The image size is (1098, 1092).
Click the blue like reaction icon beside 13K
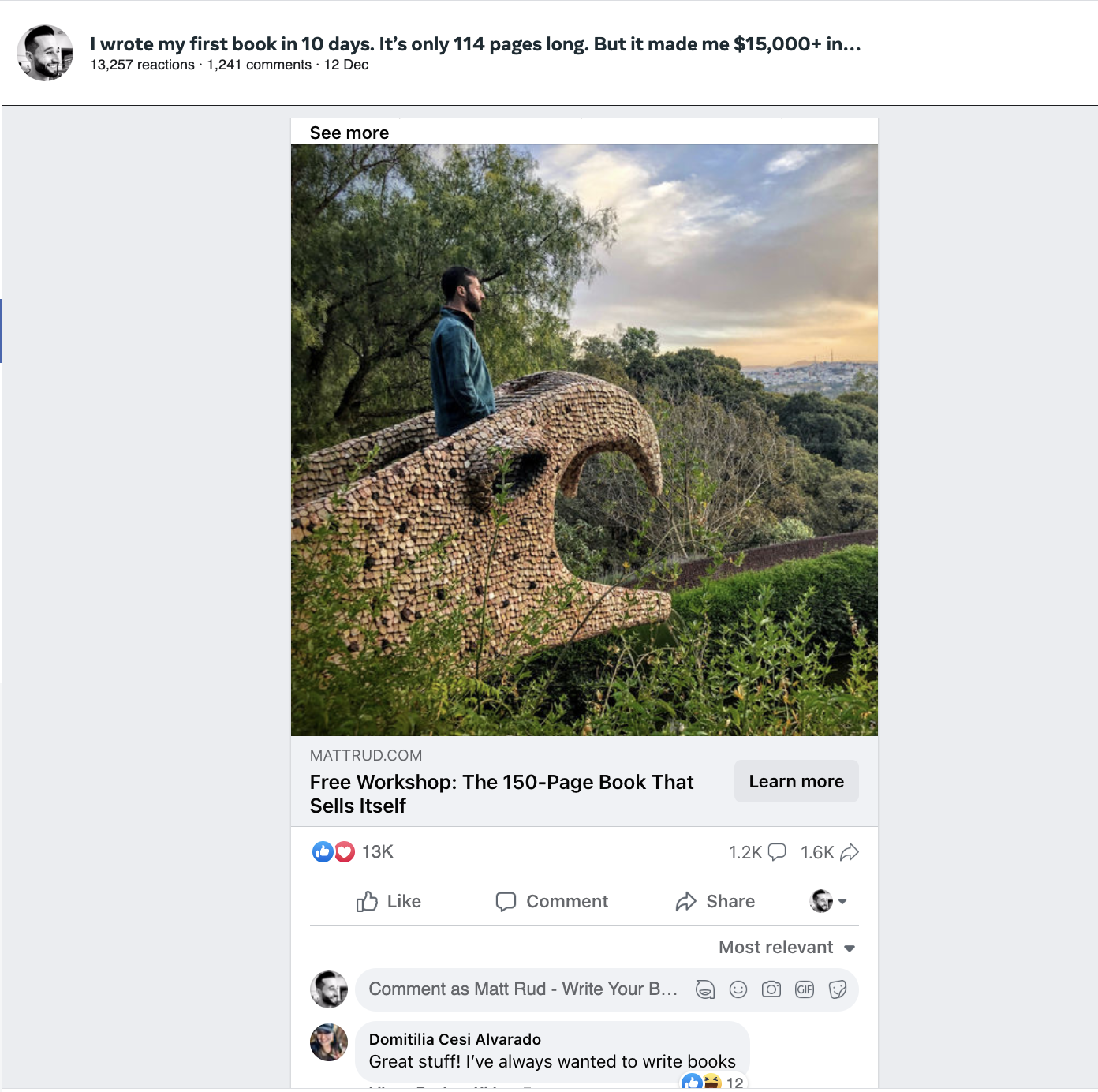coord(323,851)
